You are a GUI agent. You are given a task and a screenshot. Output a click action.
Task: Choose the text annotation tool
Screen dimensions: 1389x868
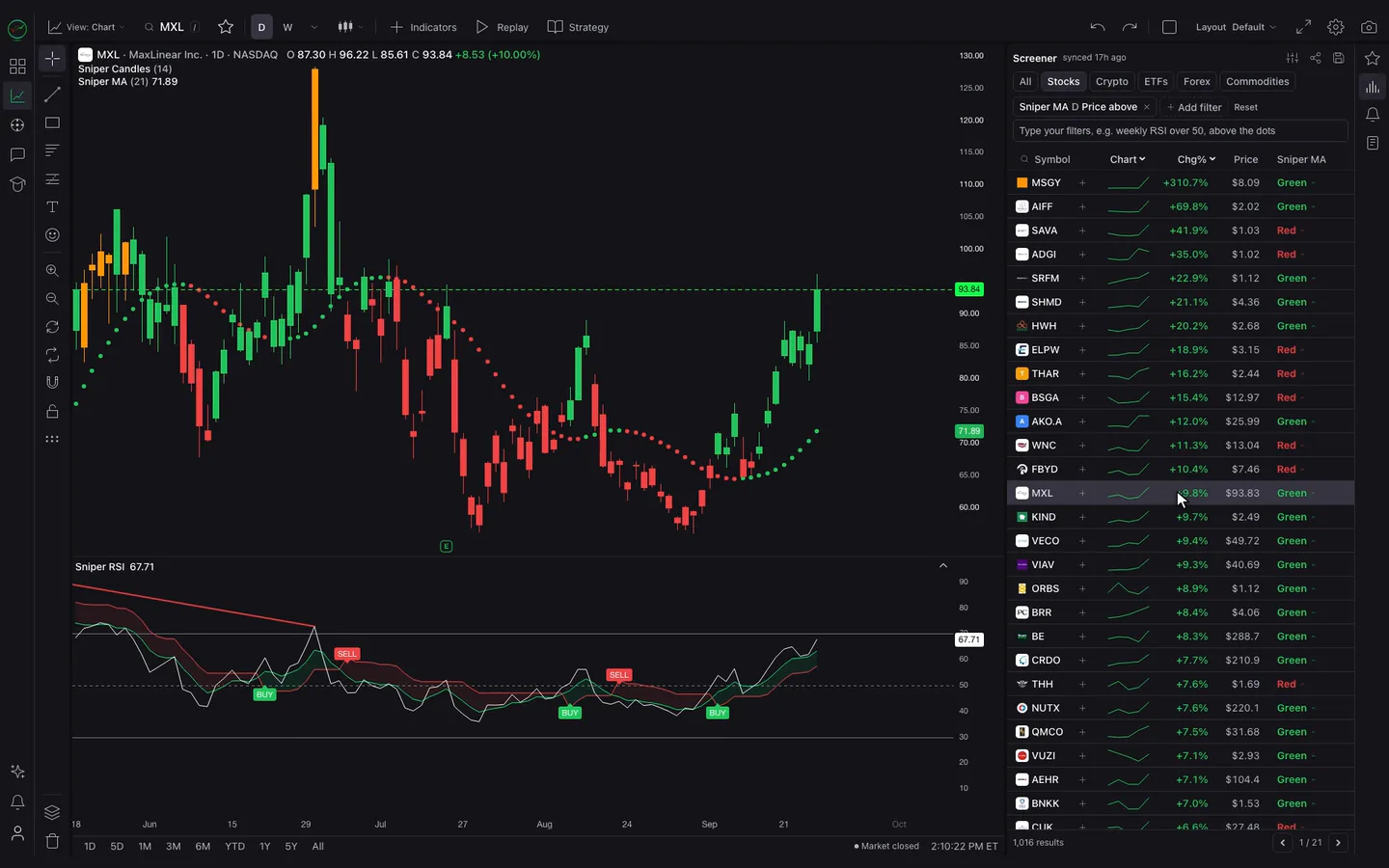tap(52, 207)
